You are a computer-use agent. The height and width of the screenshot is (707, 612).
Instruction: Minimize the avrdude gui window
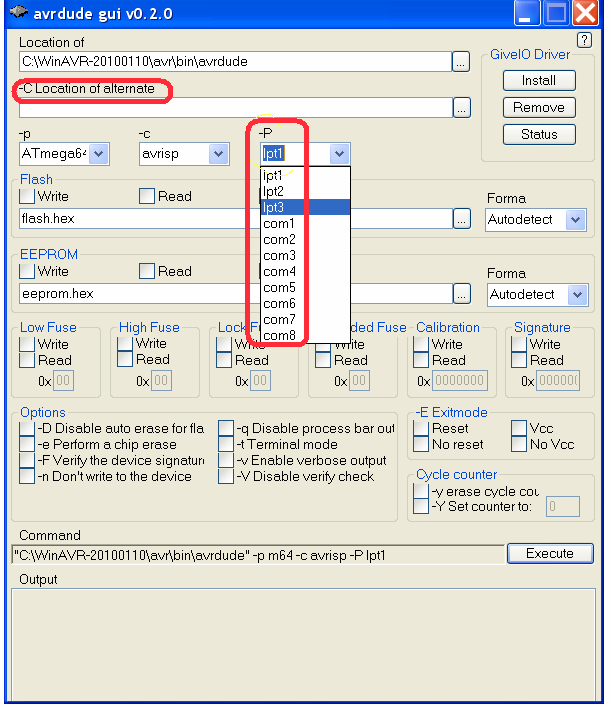coord(526,13)
